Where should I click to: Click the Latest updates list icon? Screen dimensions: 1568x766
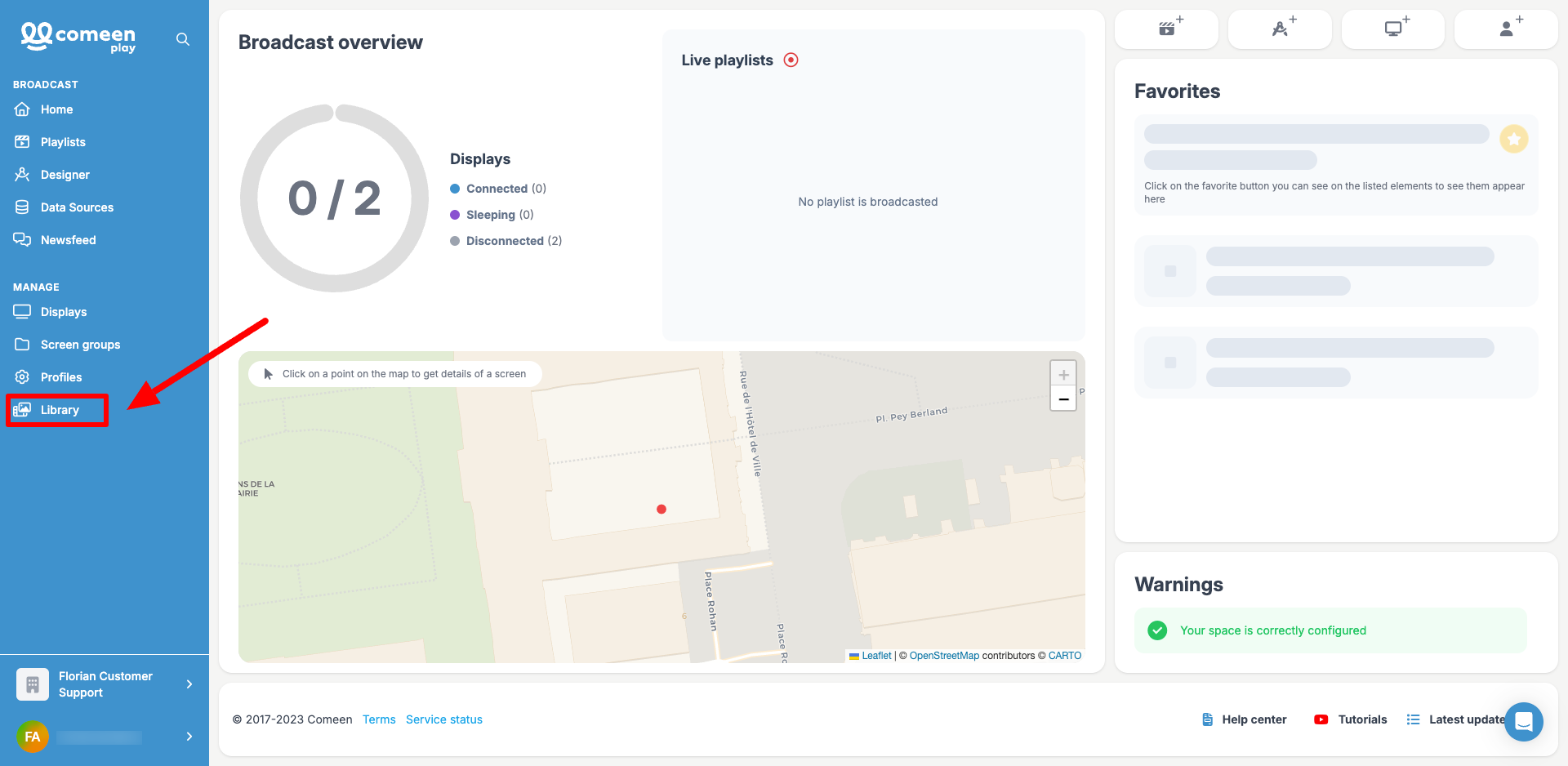coord(1414,719)
